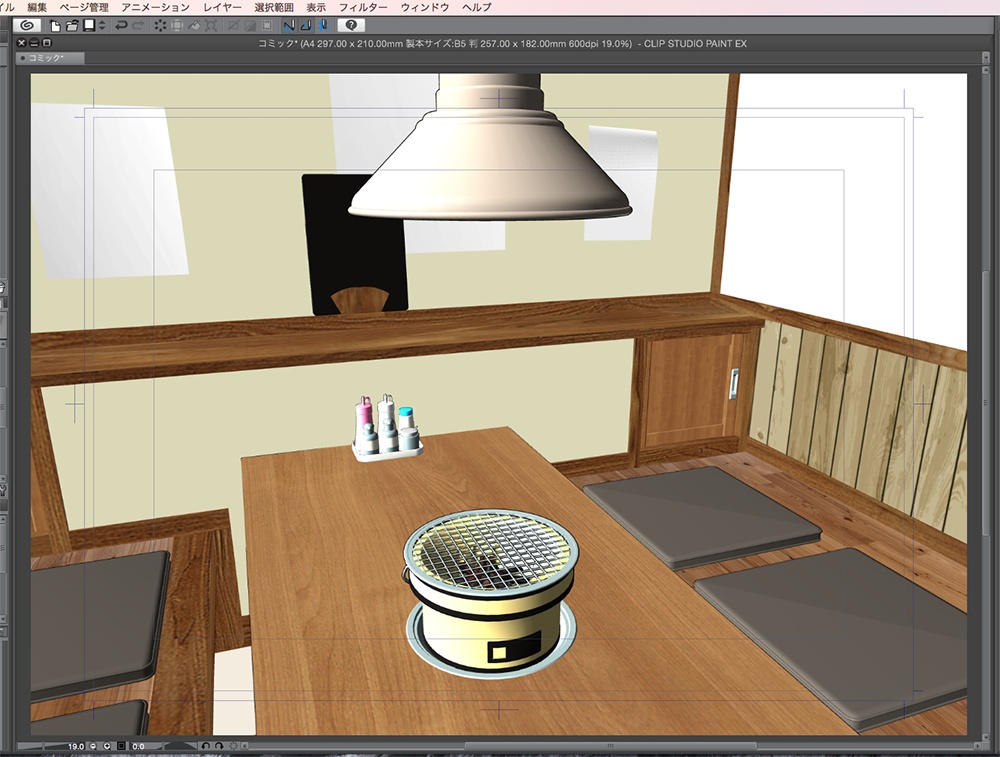
Task: Save the document using the Save icon
Action: coord(89,28)
